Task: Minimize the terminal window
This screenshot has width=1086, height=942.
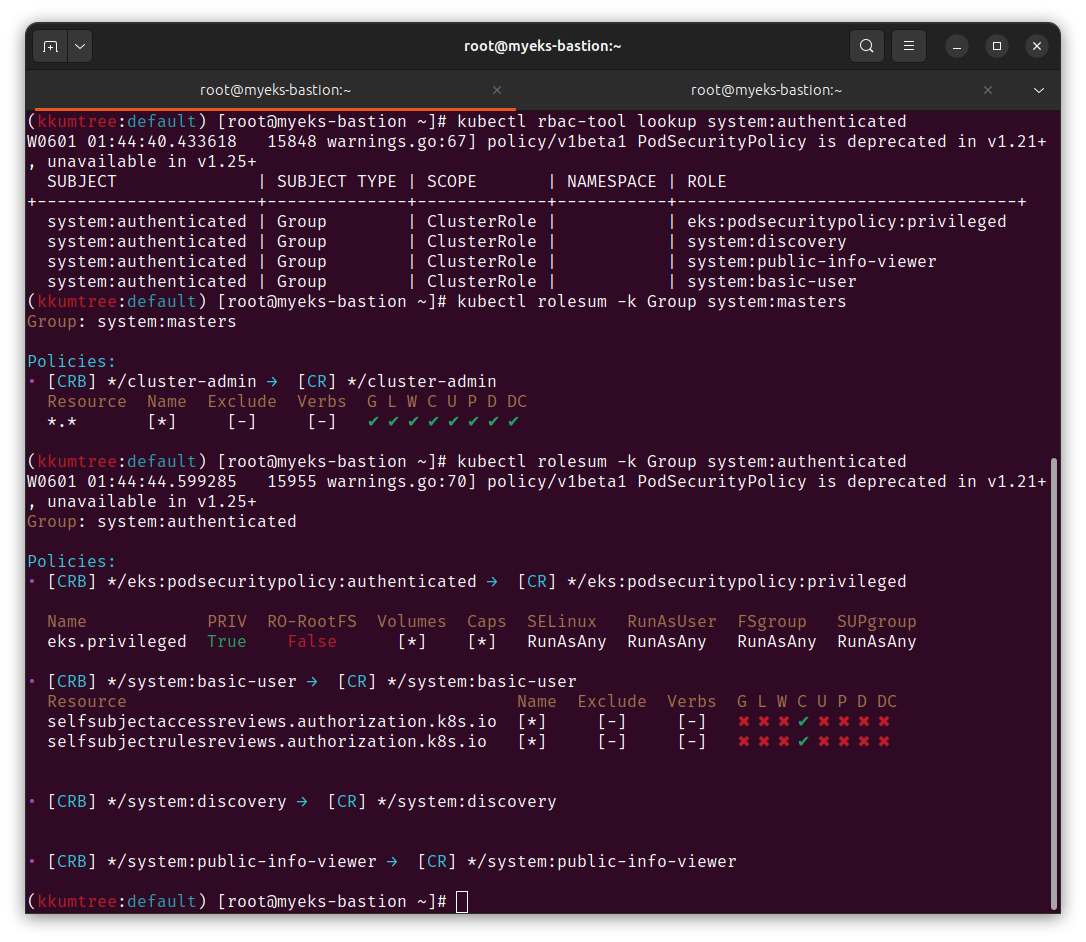Action: pos(956,46)
